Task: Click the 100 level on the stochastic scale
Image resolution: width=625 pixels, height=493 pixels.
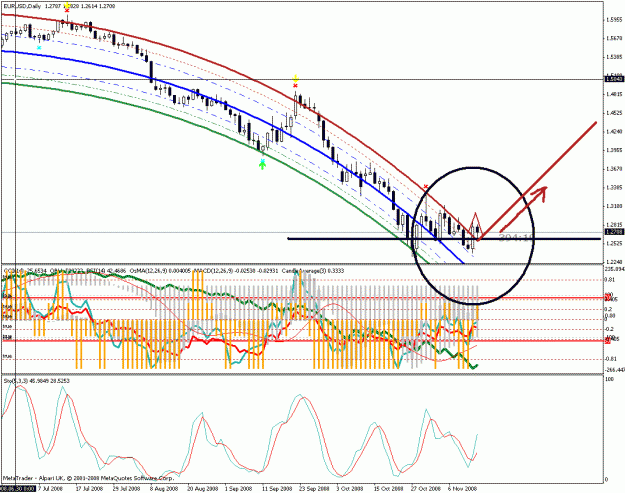Action: (x=609, y=379)
